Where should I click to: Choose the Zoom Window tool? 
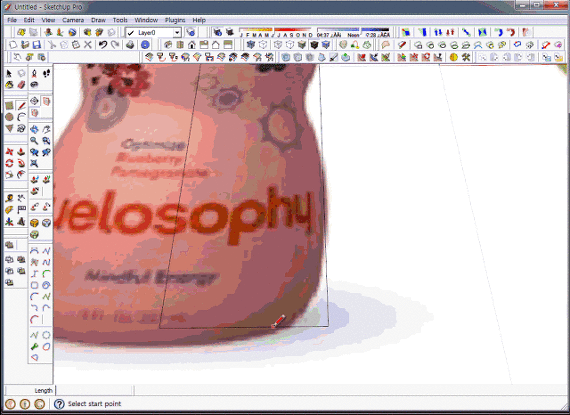pos(46,141)
